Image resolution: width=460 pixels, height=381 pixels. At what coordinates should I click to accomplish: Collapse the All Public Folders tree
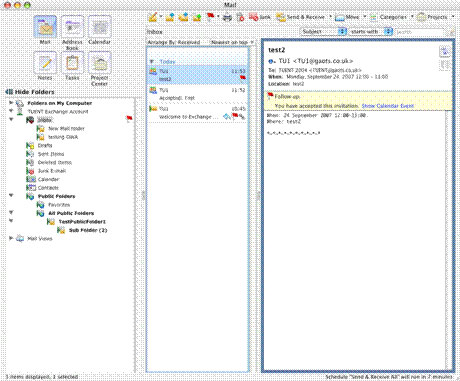coord(11,212)
